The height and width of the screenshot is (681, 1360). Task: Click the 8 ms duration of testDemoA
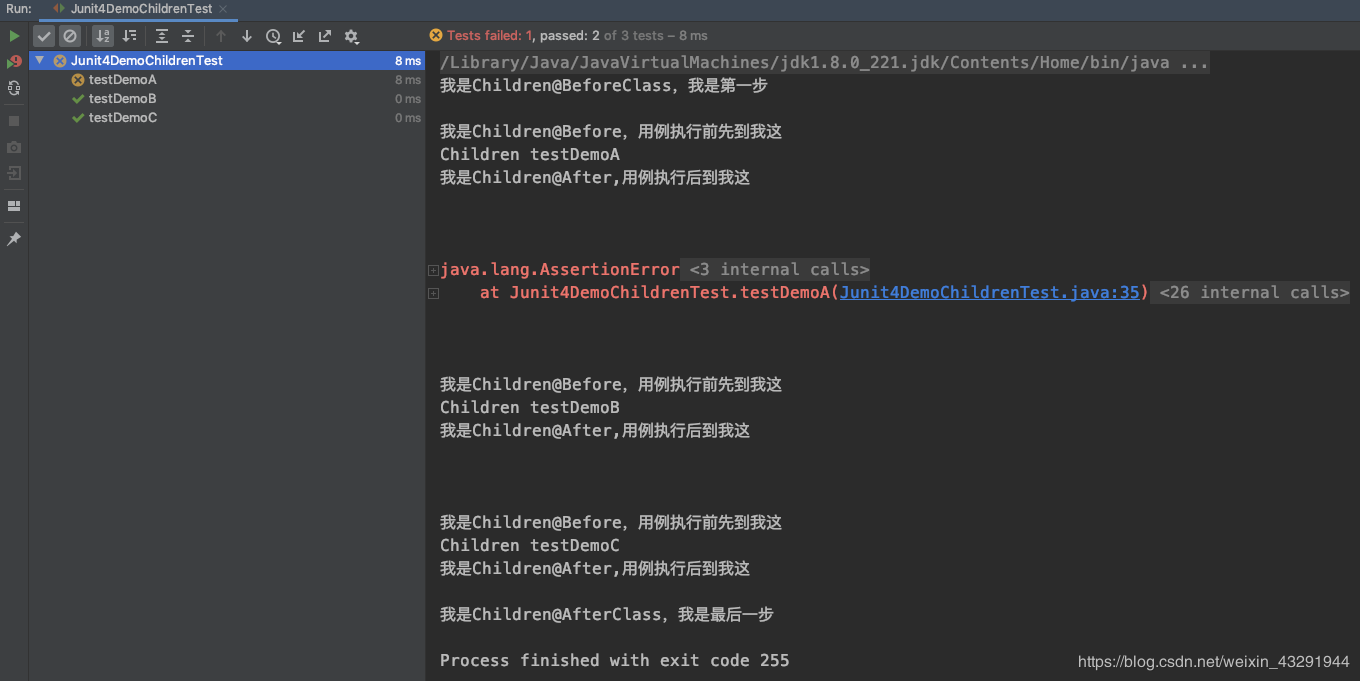pyautogui.click(x=408, y=80)
